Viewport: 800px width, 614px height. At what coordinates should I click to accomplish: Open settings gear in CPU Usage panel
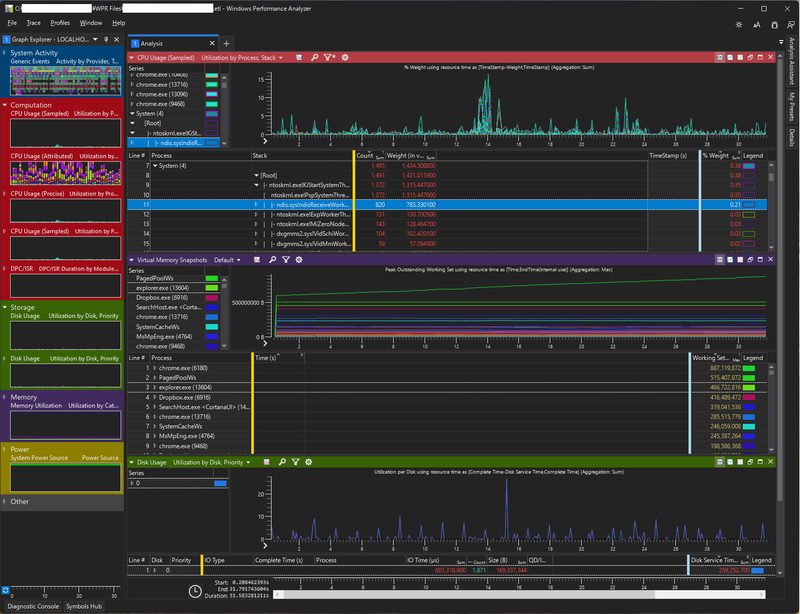[345, 58]
